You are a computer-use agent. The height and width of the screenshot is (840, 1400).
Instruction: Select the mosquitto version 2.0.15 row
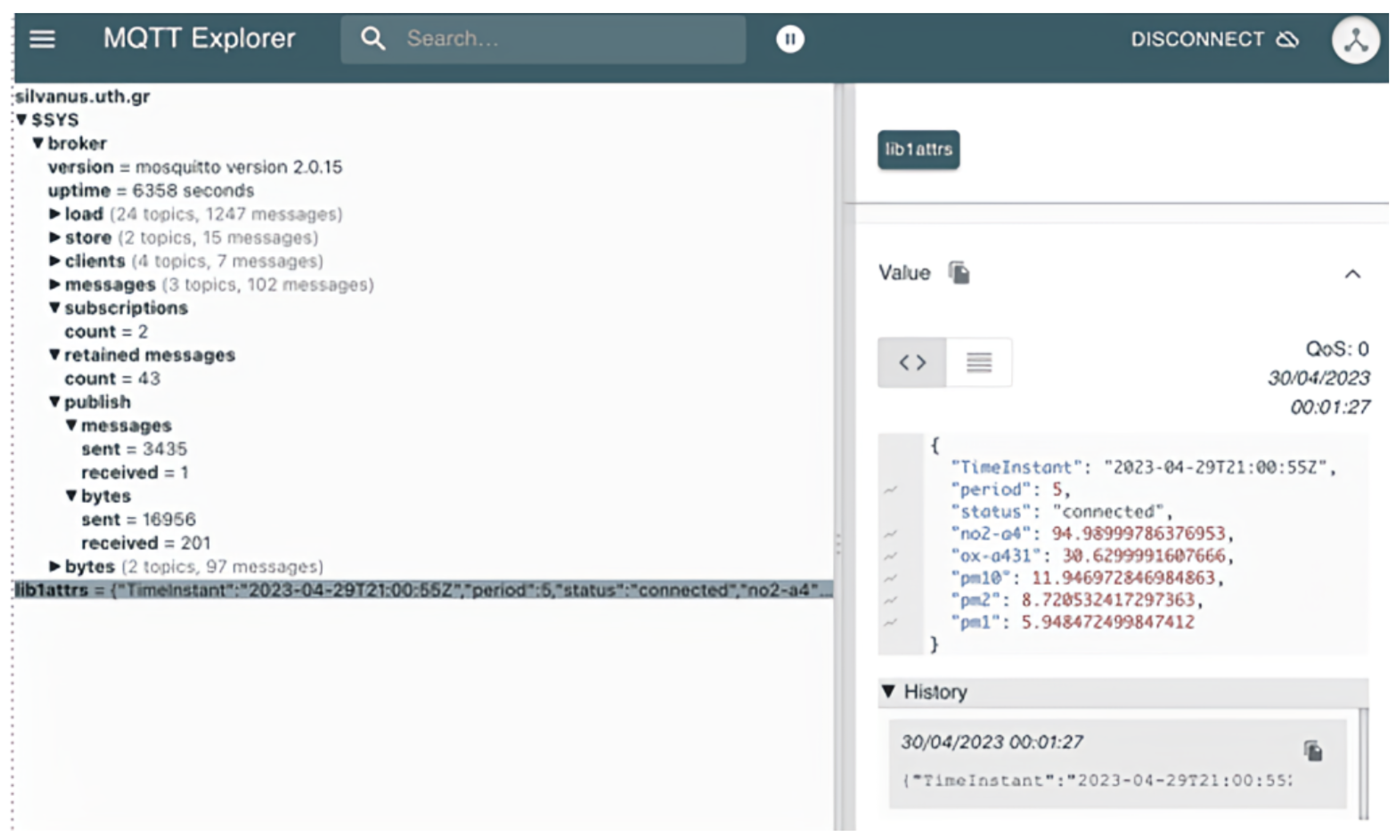pyautogui.click(x=195, y=167)
